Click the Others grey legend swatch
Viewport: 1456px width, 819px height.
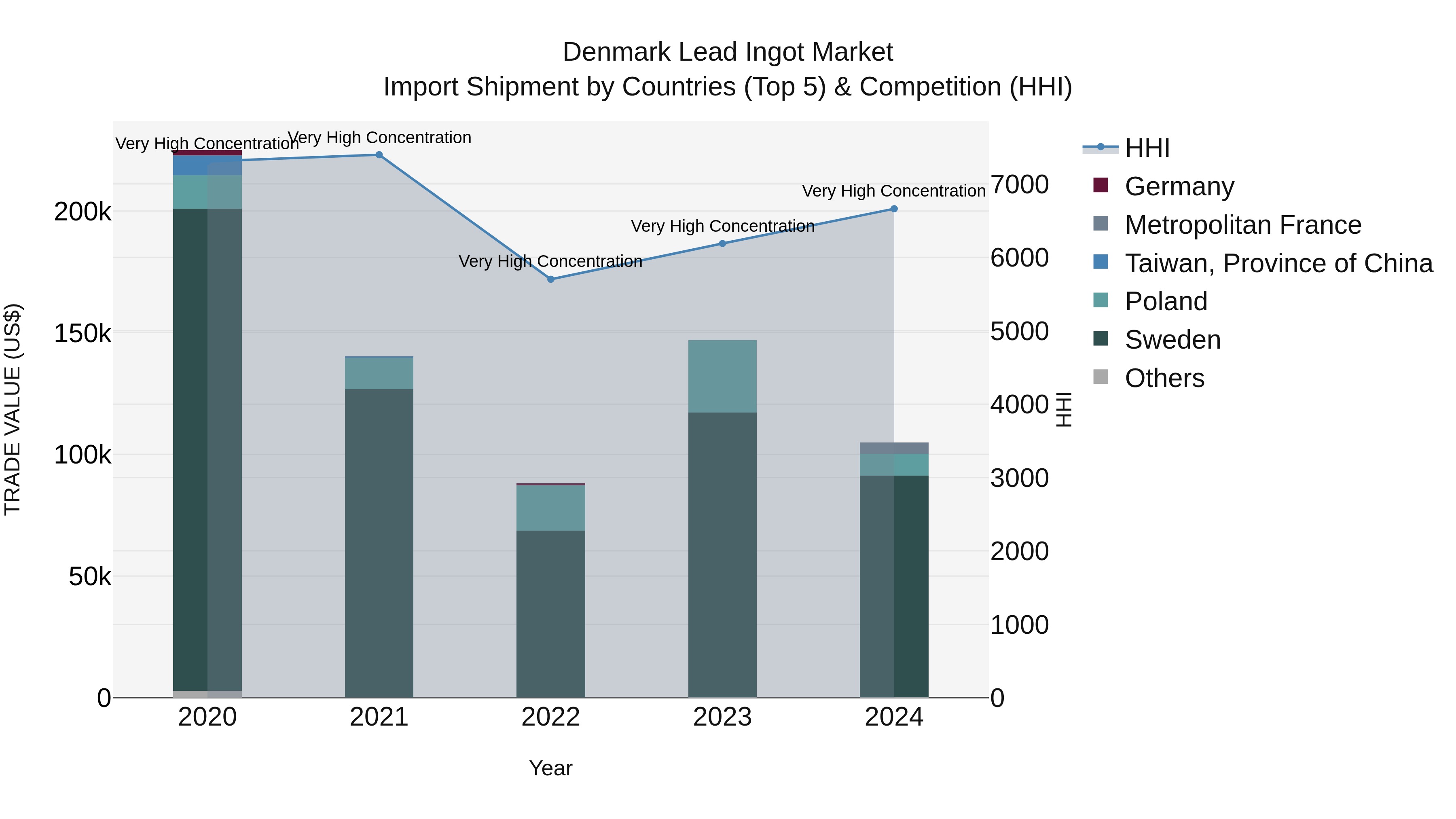pos(1100,377)
